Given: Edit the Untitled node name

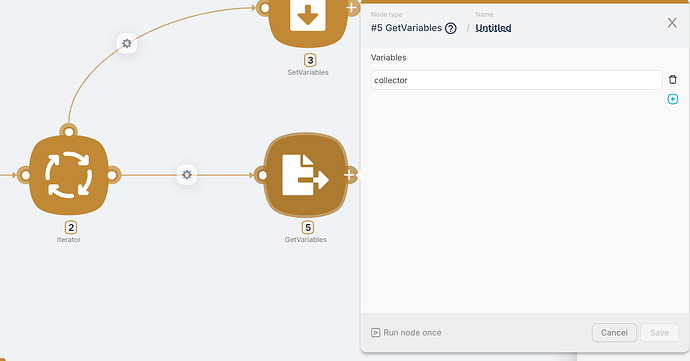Looking at the screenshot, I should (x=493, y=28).
